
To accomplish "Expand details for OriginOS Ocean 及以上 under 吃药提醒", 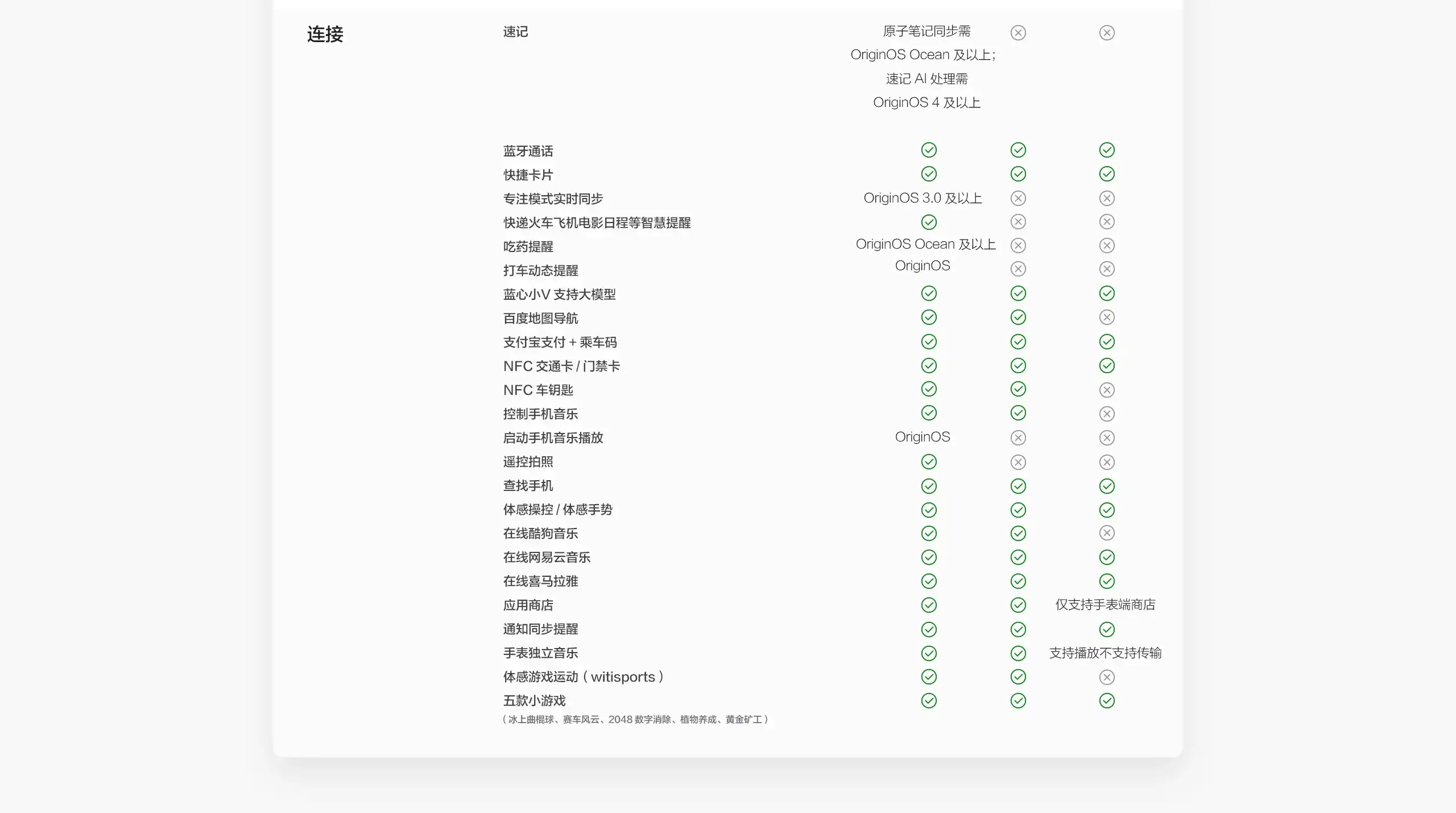I will (925, 244).
